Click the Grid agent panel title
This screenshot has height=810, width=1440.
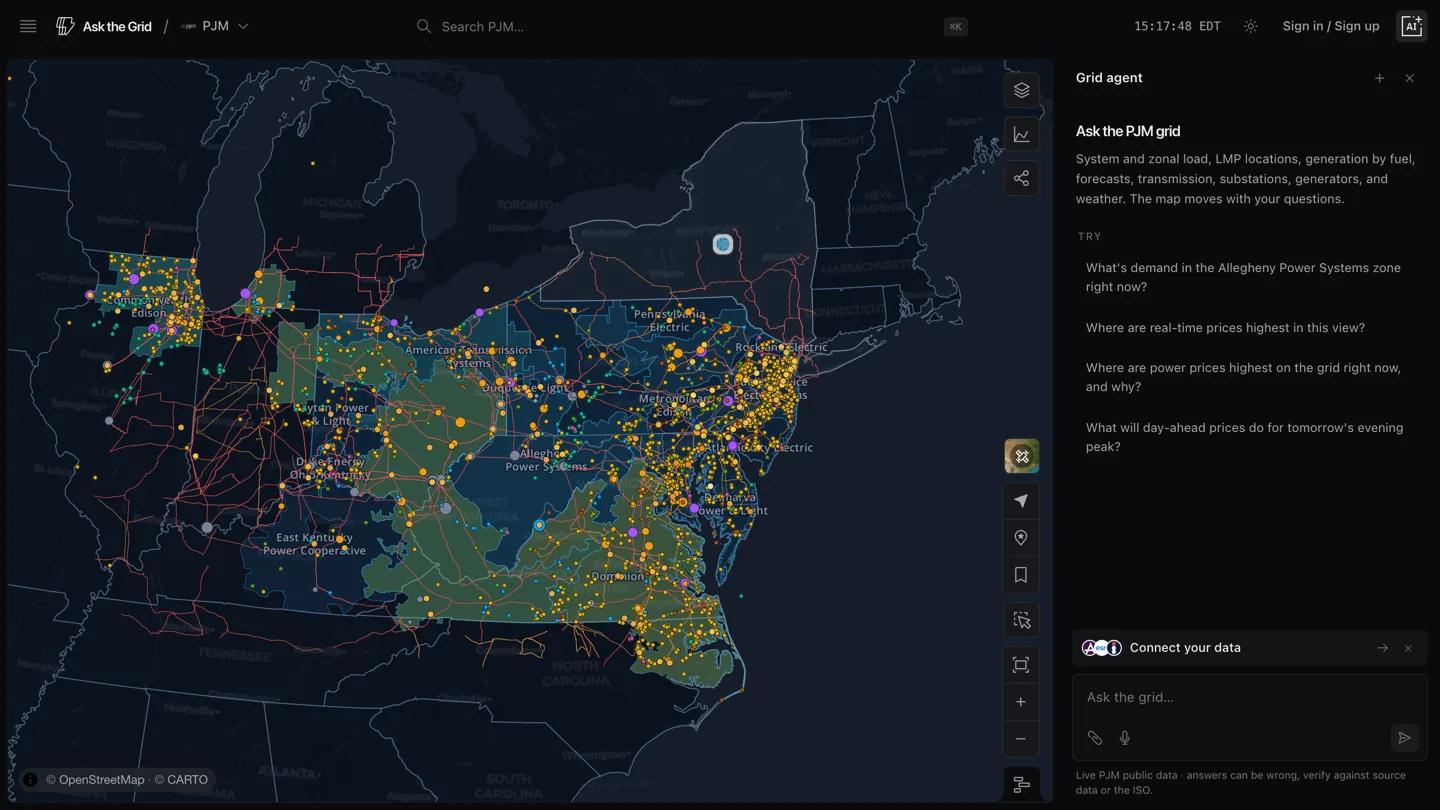(1109, 78)
